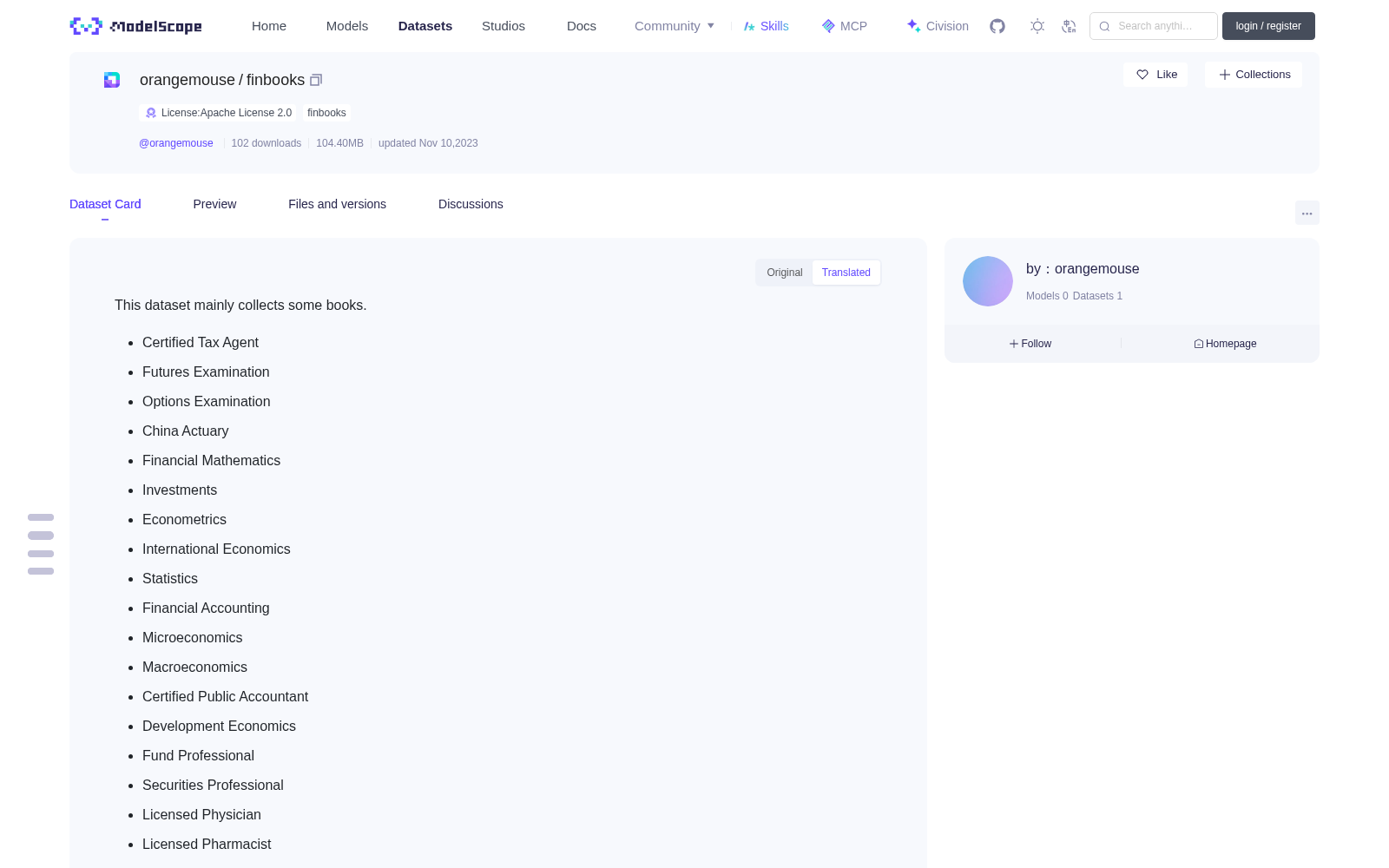Follow the user orangemouse
The width and height of the screenshot is (1389, 868).
pyautogui.click(x=1030, y=344)
